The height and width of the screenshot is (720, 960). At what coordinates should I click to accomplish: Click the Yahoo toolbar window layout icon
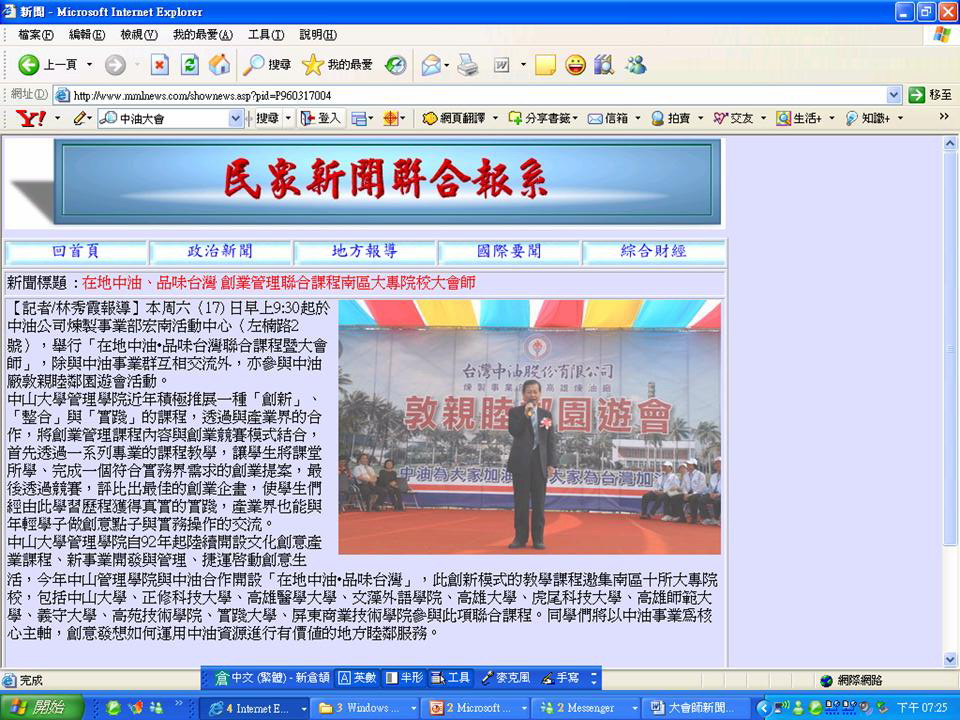pos(359,118)
